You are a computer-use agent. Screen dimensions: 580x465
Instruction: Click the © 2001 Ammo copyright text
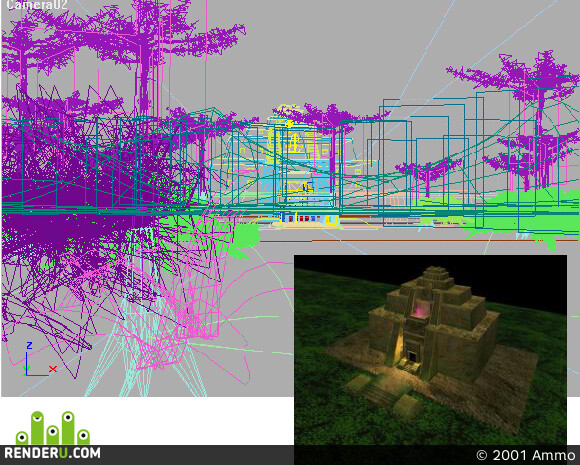point(525,455)
